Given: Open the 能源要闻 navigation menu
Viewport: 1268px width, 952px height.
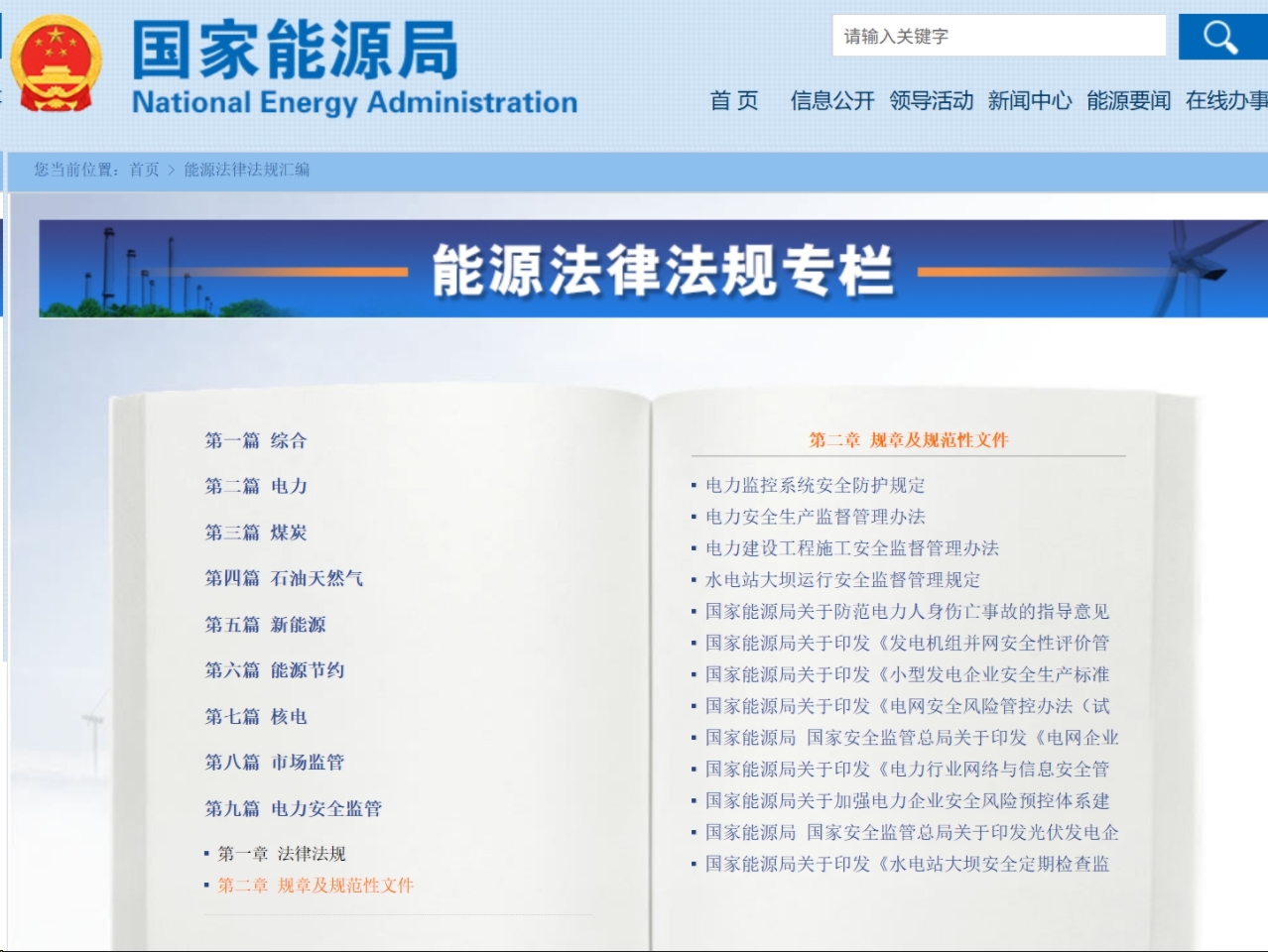Looking at the screenshot, I should click(x=1128, y=100).
